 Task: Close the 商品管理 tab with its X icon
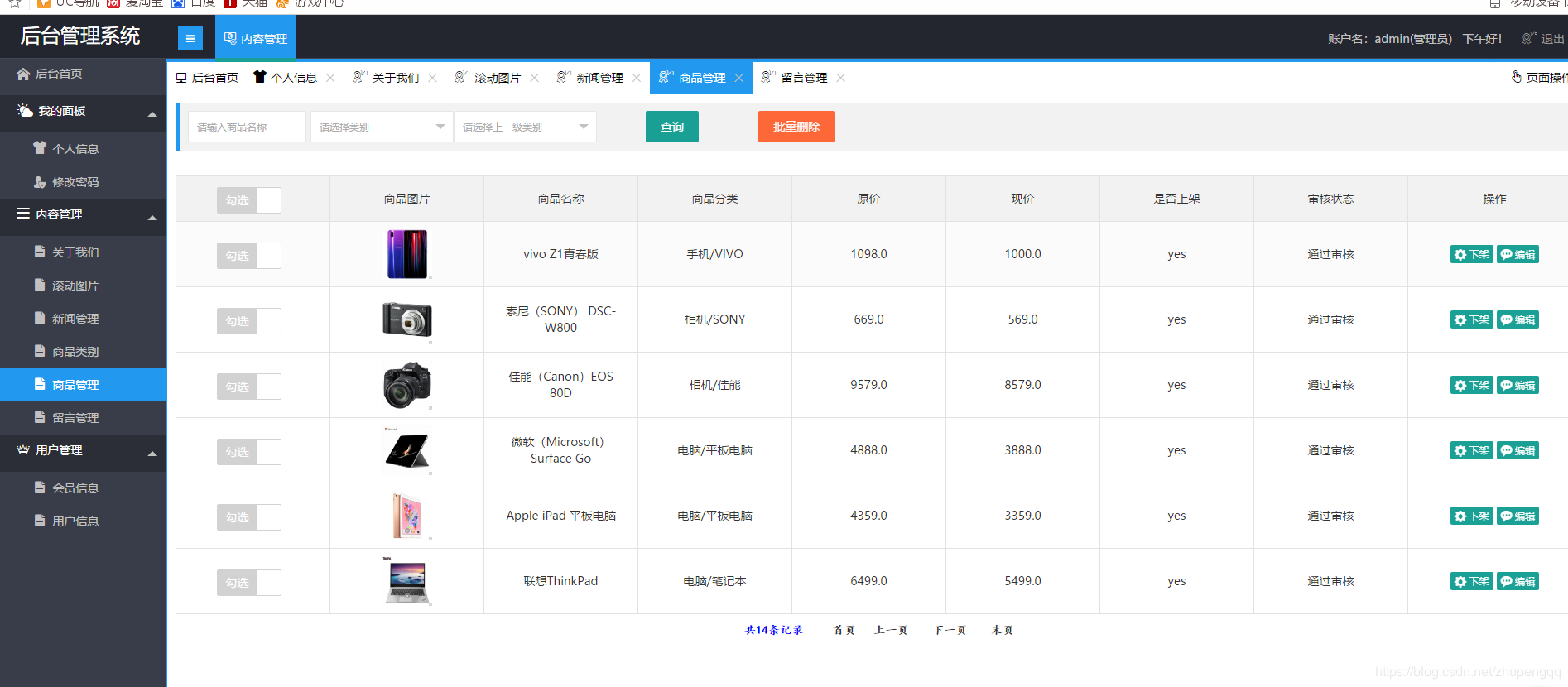click(738, 78)
